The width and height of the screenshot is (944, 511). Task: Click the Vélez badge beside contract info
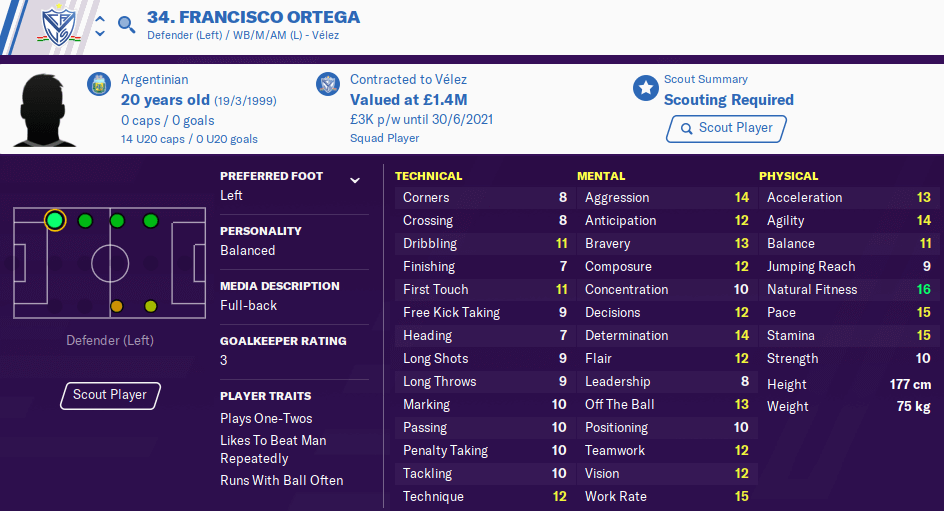tap(328, 84)
